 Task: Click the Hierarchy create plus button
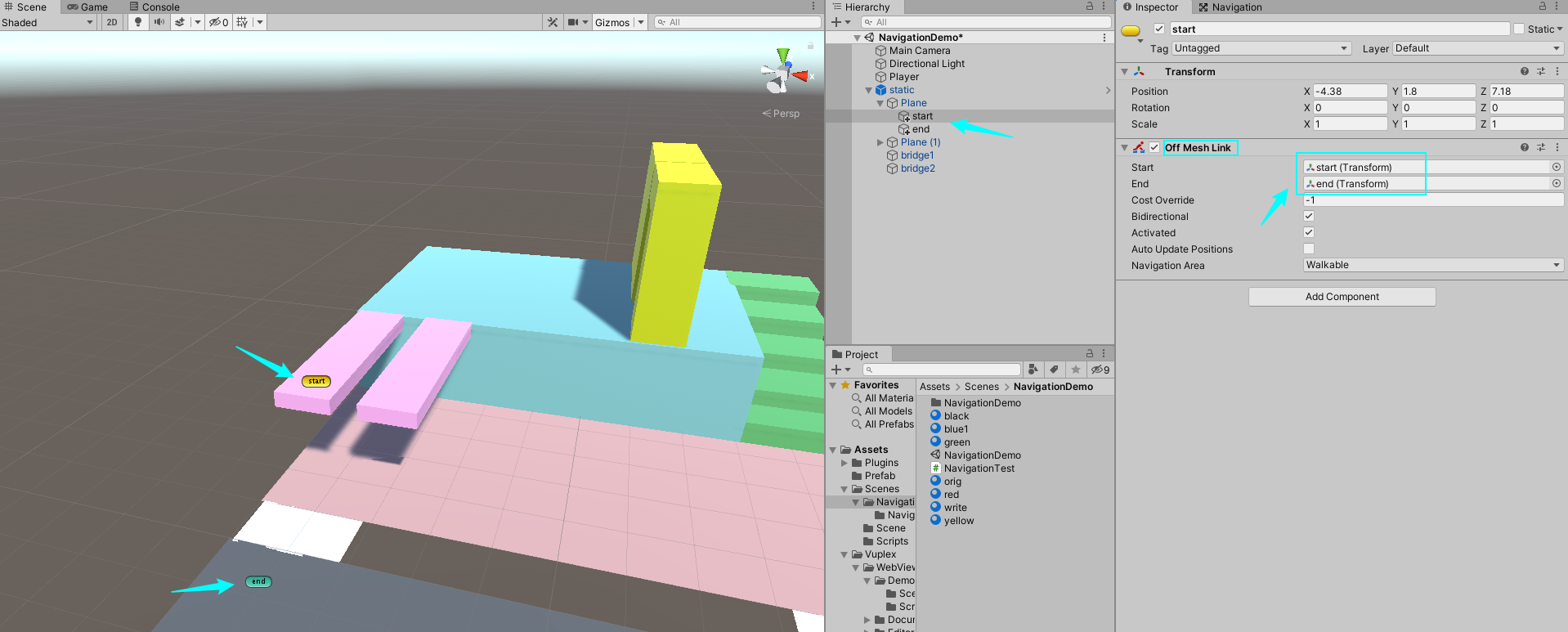coord(841,22)
